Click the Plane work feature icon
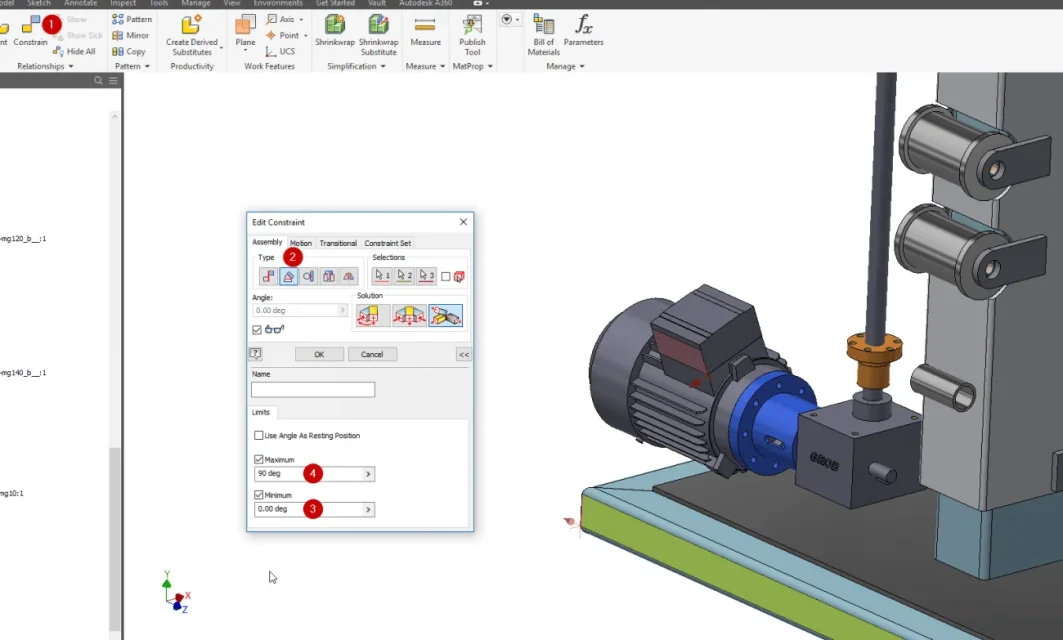 [245, 26]
